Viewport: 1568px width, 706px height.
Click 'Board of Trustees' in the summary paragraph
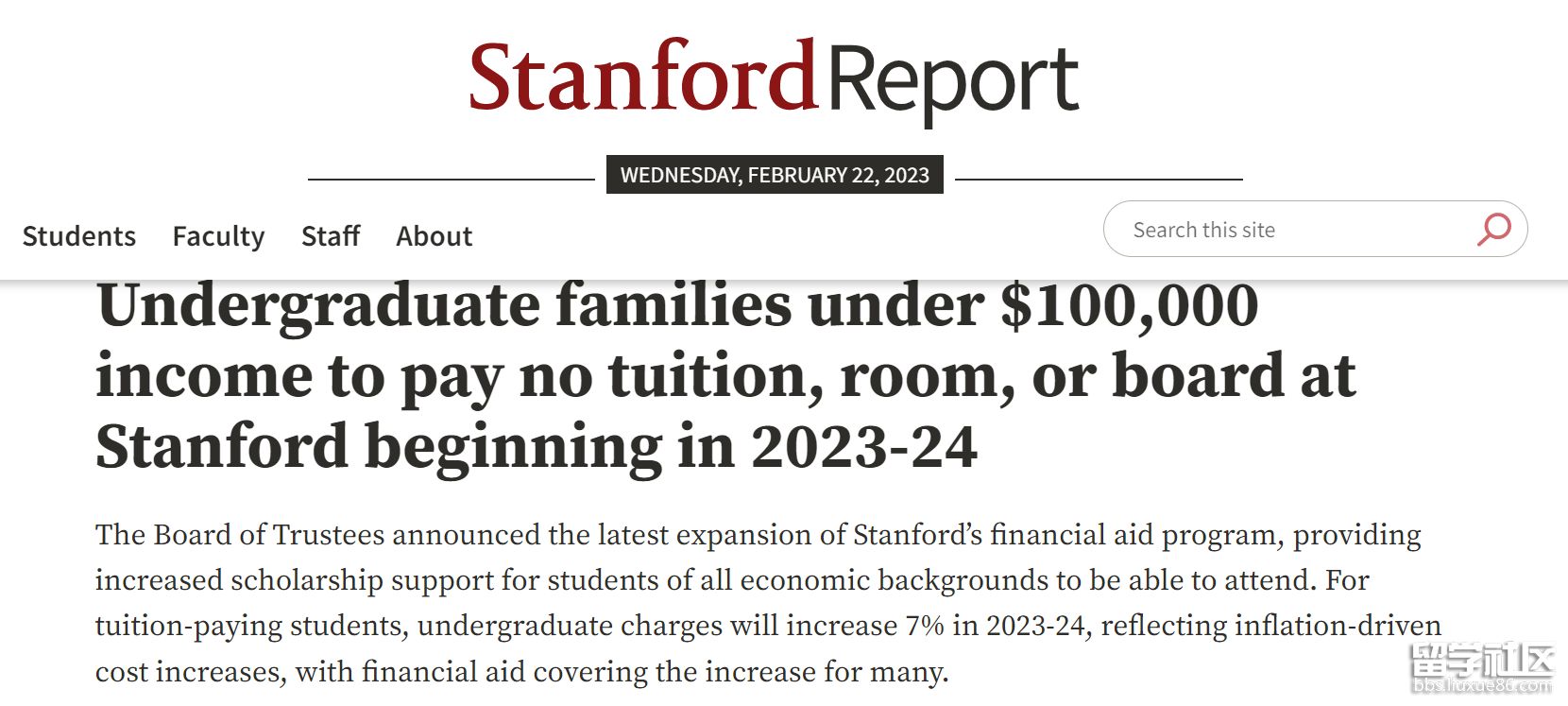tap(268, 535)
